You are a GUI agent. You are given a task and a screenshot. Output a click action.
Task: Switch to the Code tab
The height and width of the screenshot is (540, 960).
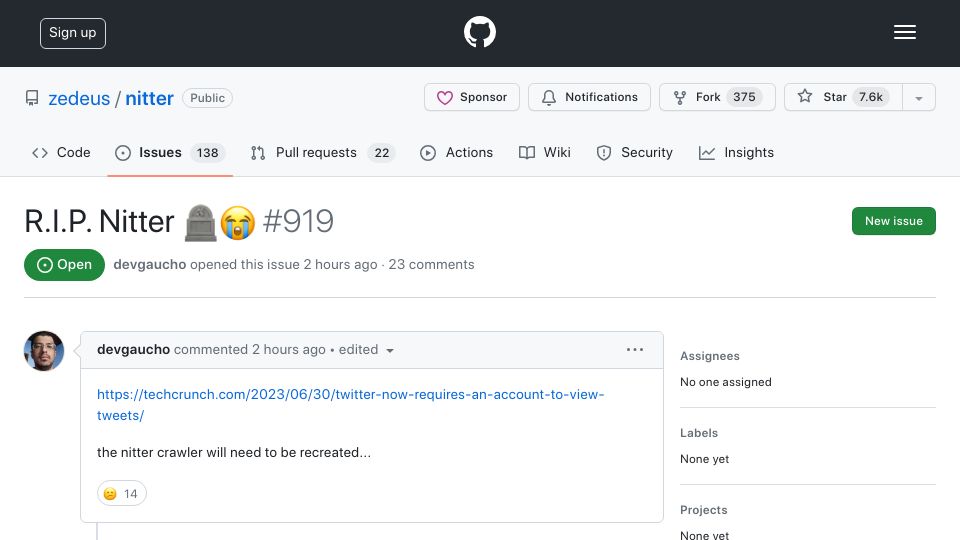[x=61, y=152]
